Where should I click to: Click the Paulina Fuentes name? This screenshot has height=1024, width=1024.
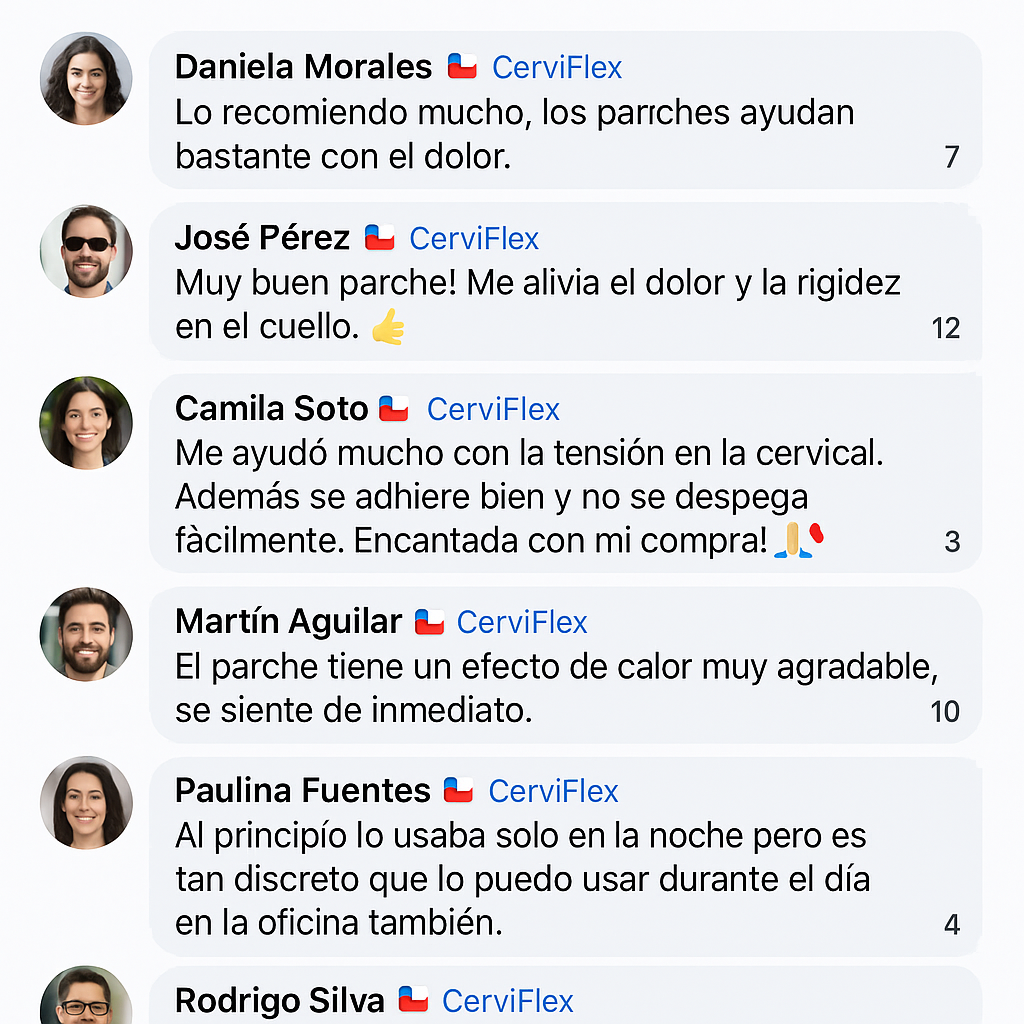pos(302,791)
